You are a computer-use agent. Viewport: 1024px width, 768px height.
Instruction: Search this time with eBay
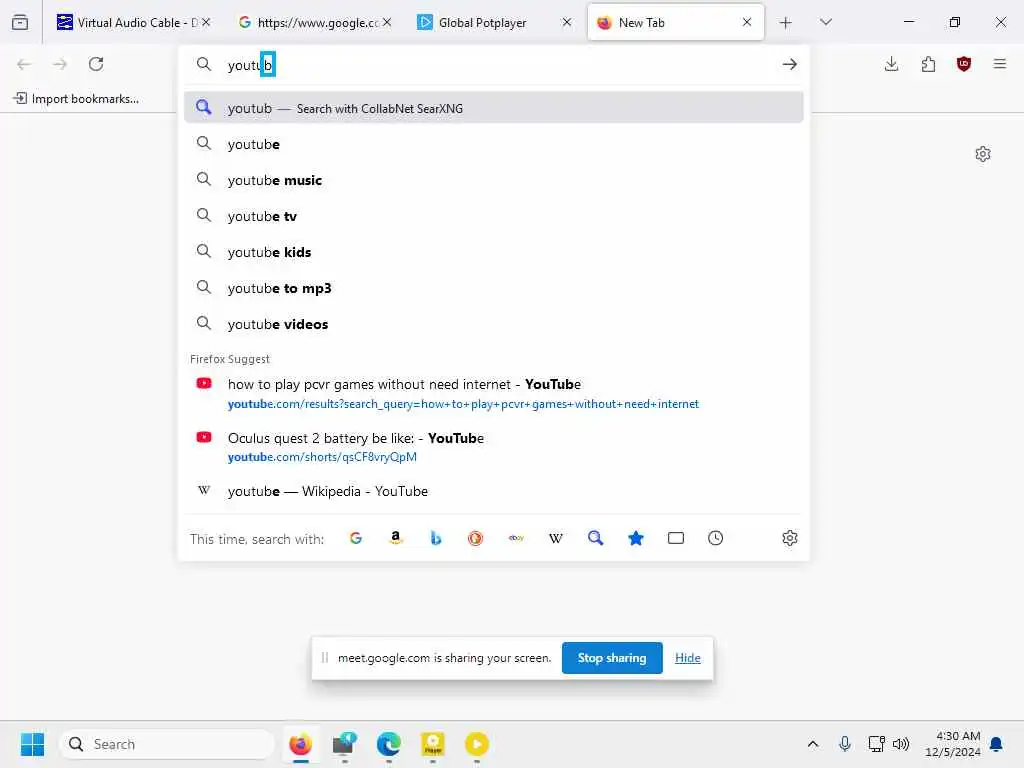[516, 538]
